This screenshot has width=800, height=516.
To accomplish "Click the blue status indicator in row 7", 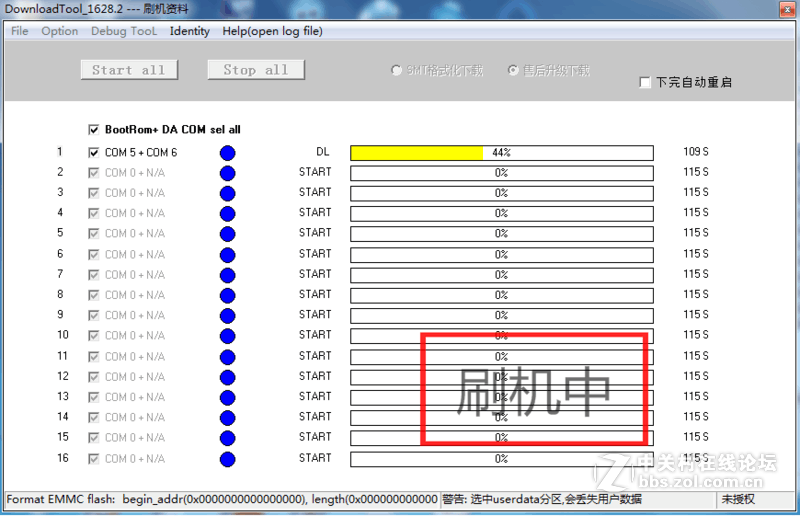I will 228,276.
